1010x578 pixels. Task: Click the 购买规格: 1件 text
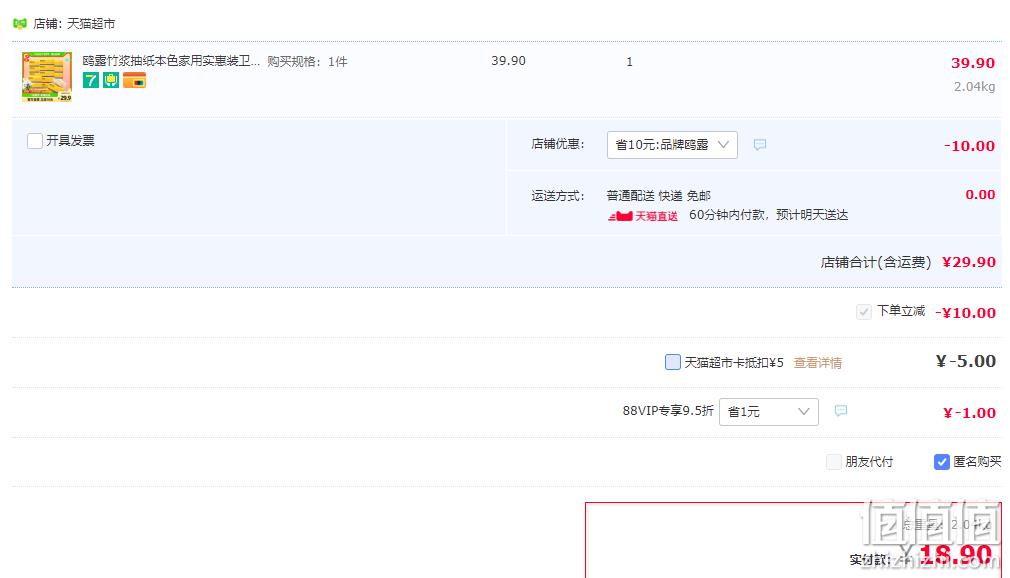307,61
